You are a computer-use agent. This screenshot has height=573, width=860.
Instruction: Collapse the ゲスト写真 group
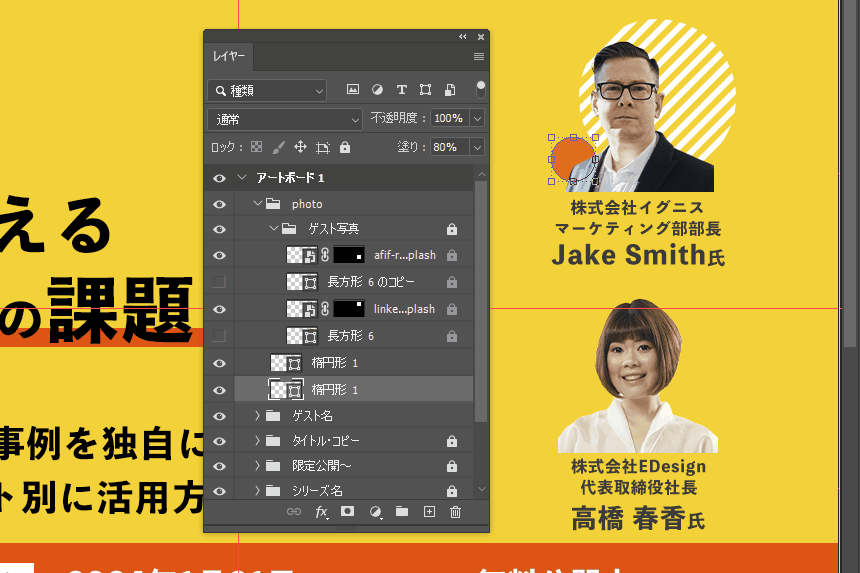[x=273, y=229]
